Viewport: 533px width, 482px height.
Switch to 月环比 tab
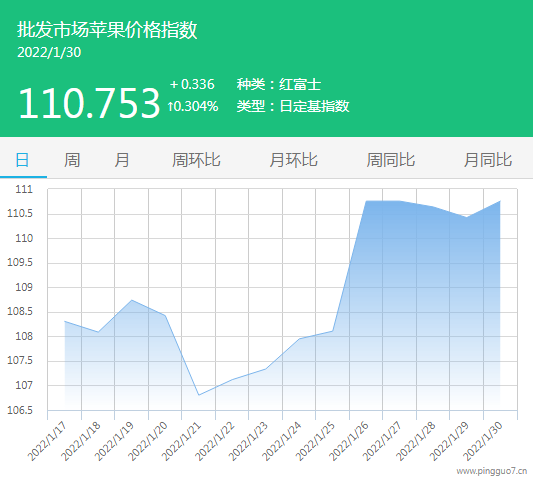click(293, 160)
